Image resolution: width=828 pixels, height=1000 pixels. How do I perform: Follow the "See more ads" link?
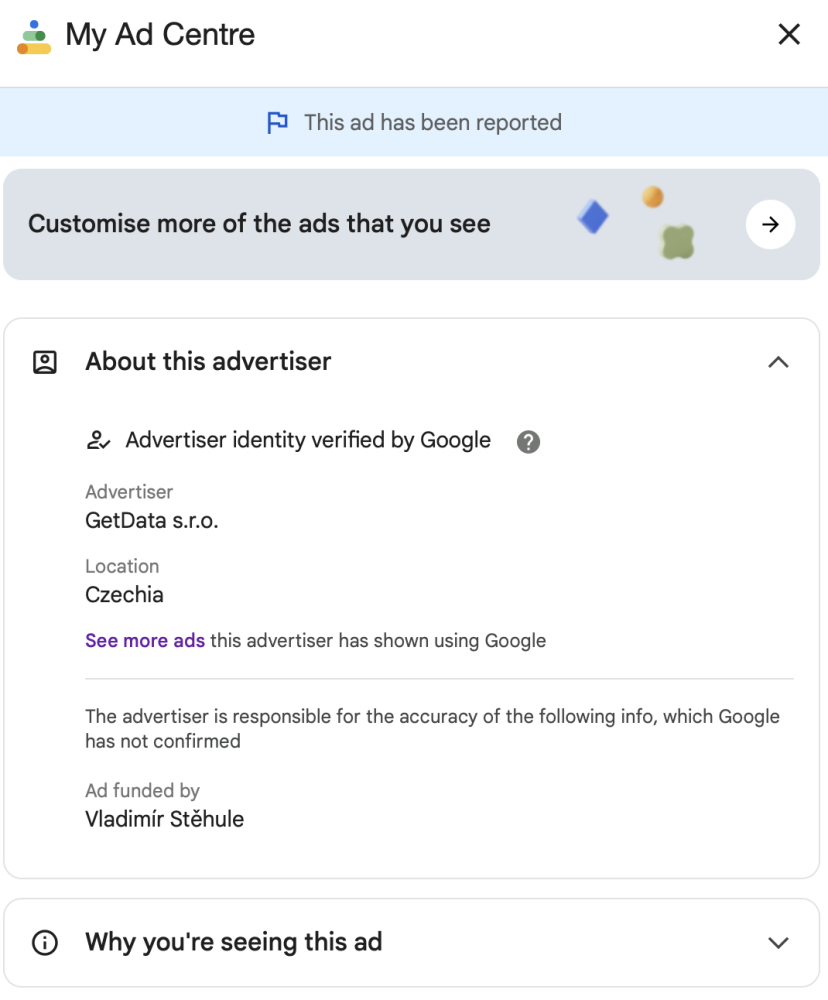[145, 640]
